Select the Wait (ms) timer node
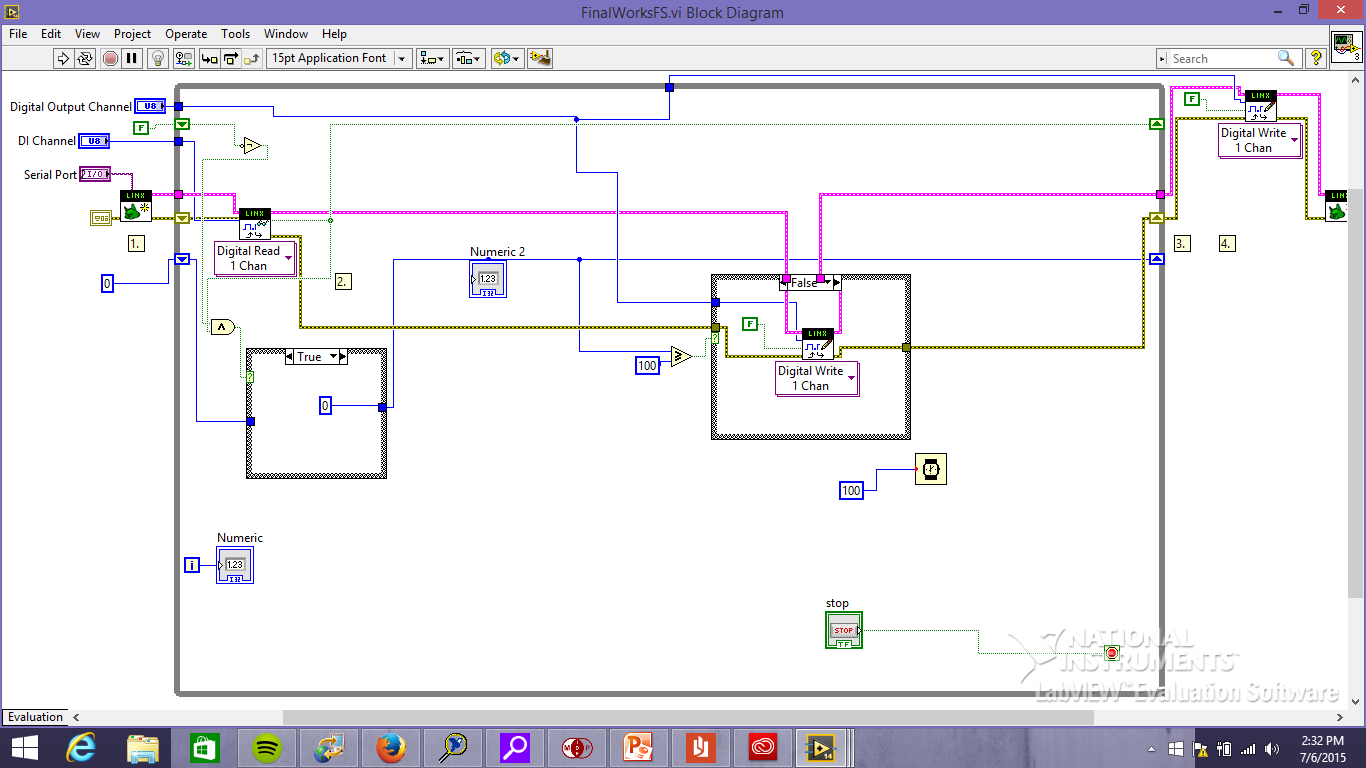This screenshot has height=768, width=1366. [931, 469]
